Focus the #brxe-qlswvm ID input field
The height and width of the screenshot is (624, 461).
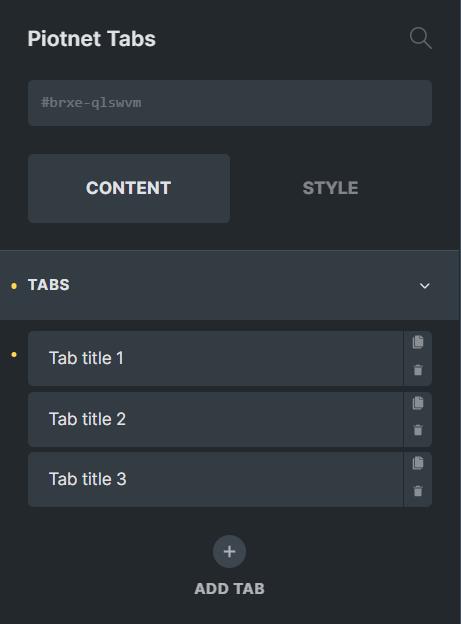[x=230, y=103]
